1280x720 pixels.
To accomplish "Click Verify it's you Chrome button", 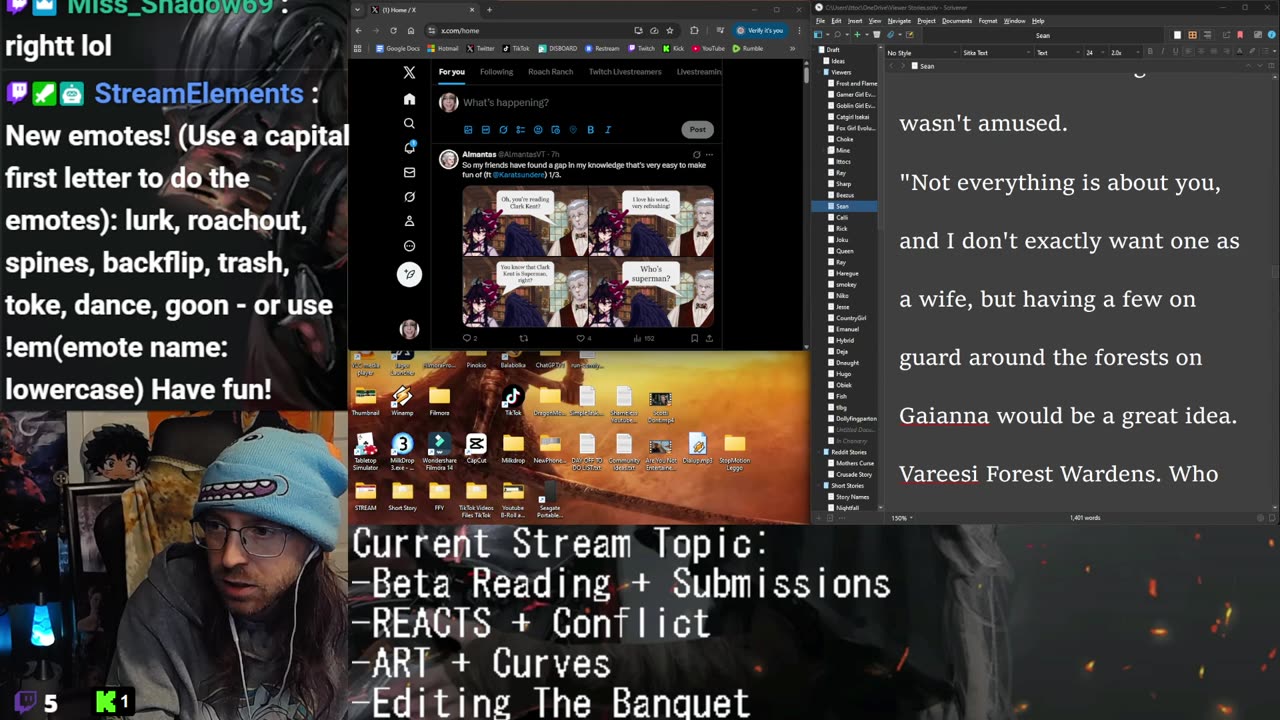I will click(760, 30).
